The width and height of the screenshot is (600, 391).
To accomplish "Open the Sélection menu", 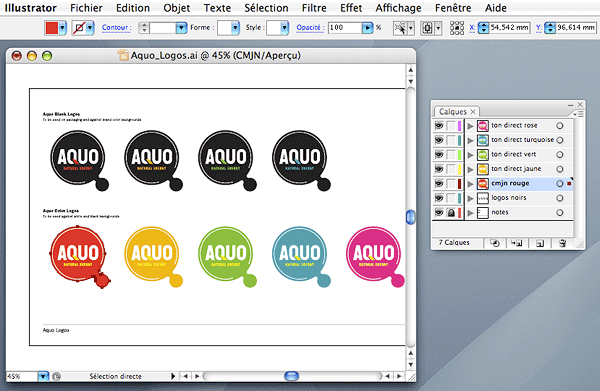I will [266, 8].
